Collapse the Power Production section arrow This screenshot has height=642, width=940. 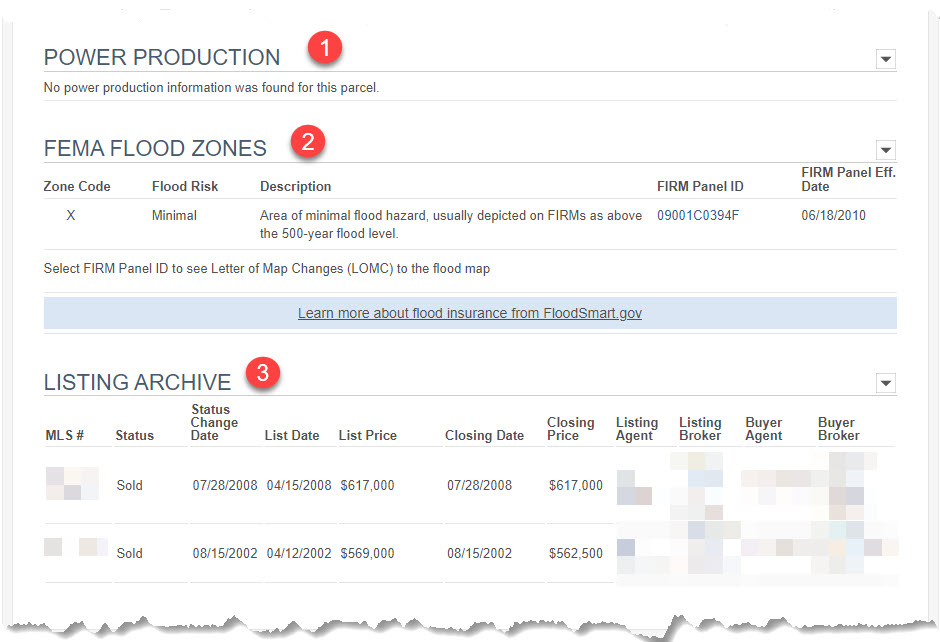885,59
